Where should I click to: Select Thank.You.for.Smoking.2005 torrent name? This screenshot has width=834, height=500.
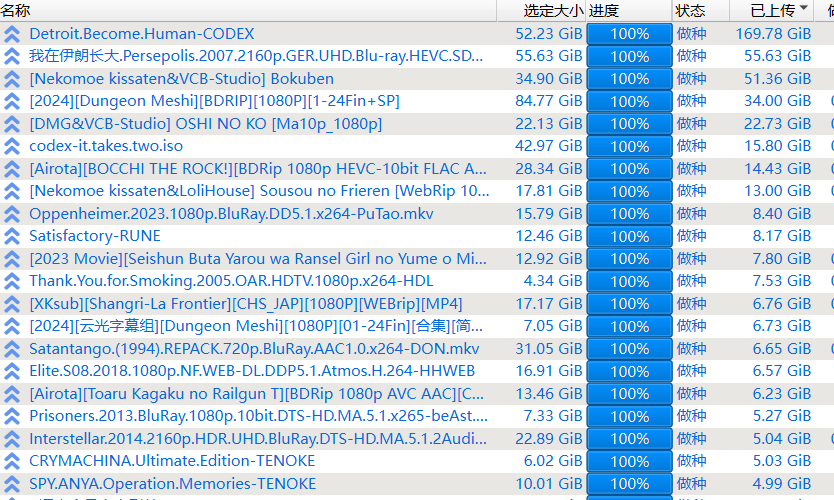coord(231,281)
